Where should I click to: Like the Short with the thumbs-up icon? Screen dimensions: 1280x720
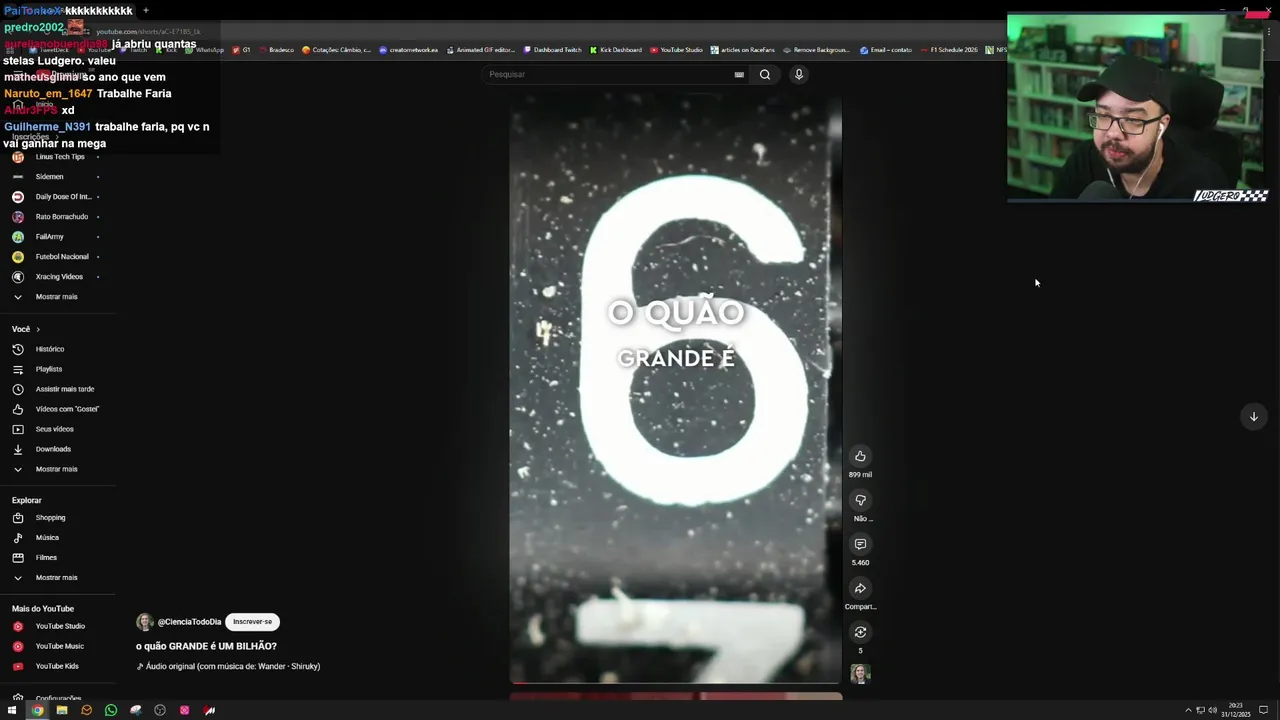[860, 456]
